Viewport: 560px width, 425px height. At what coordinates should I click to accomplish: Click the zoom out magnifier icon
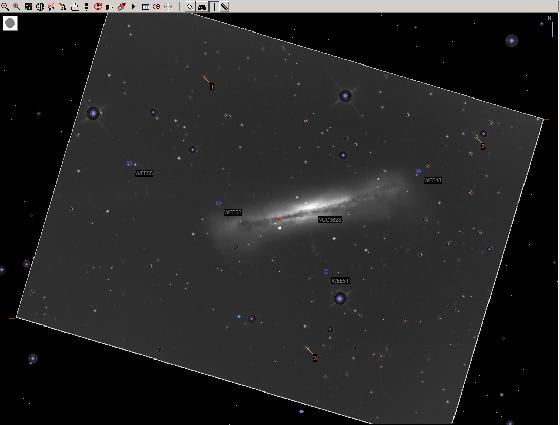(x=5, y=6)
